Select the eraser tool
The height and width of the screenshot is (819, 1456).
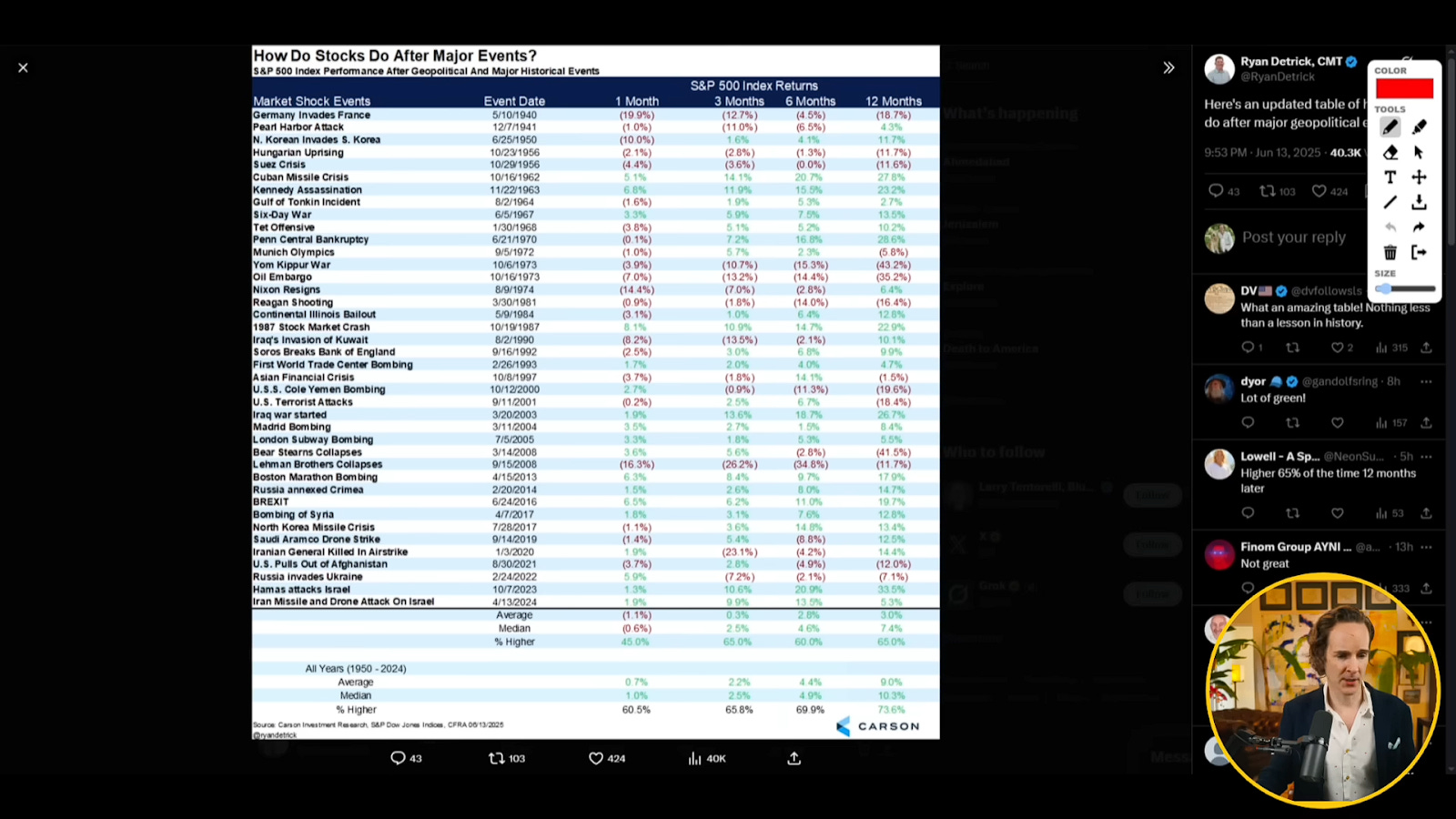1390,152
